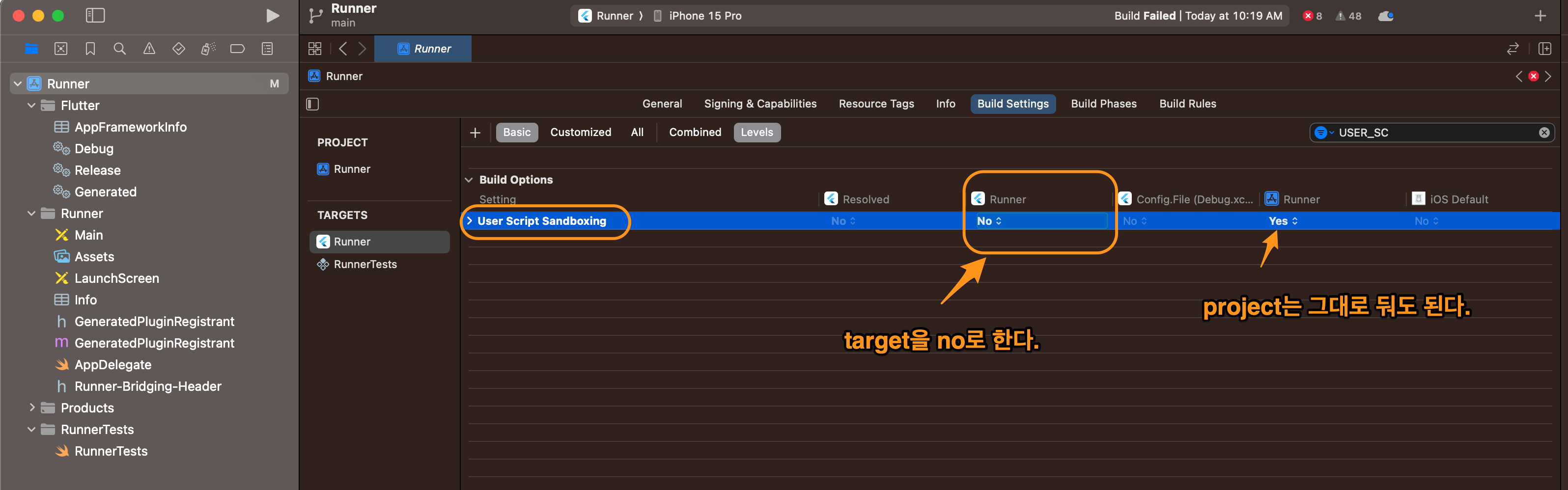
Task: Click the add build setting plus icon
Action: tap(475, 133)
